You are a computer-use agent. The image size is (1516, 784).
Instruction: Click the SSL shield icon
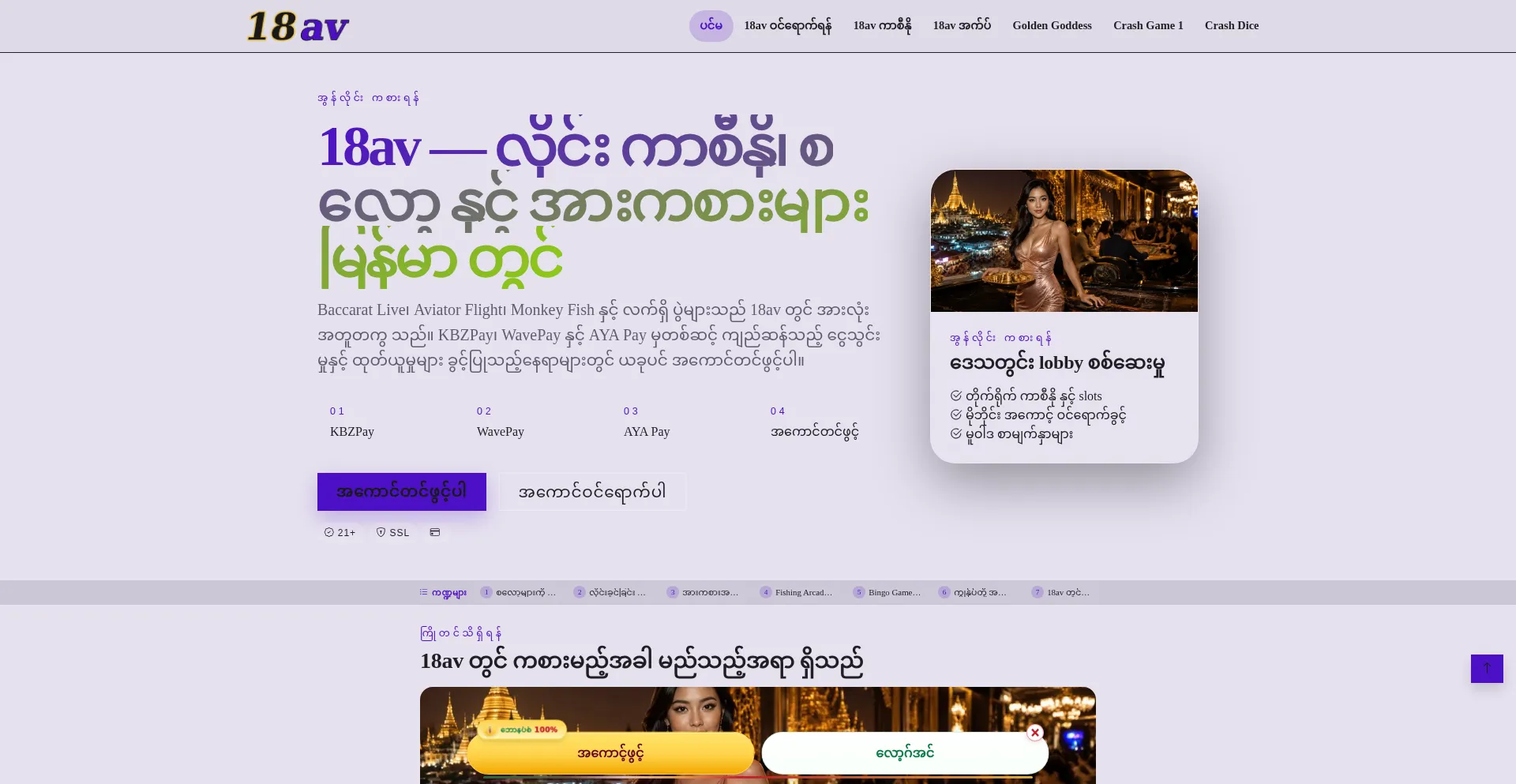tap(381, 532)
